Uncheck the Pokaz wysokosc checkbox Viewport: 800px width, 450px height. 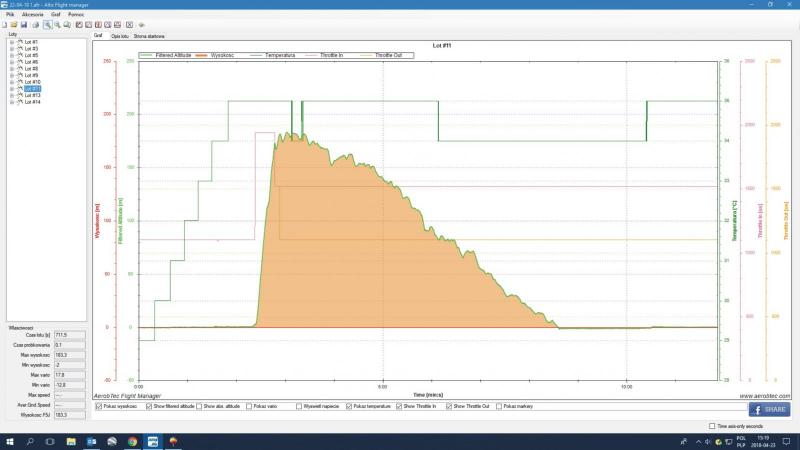[98, 406]
